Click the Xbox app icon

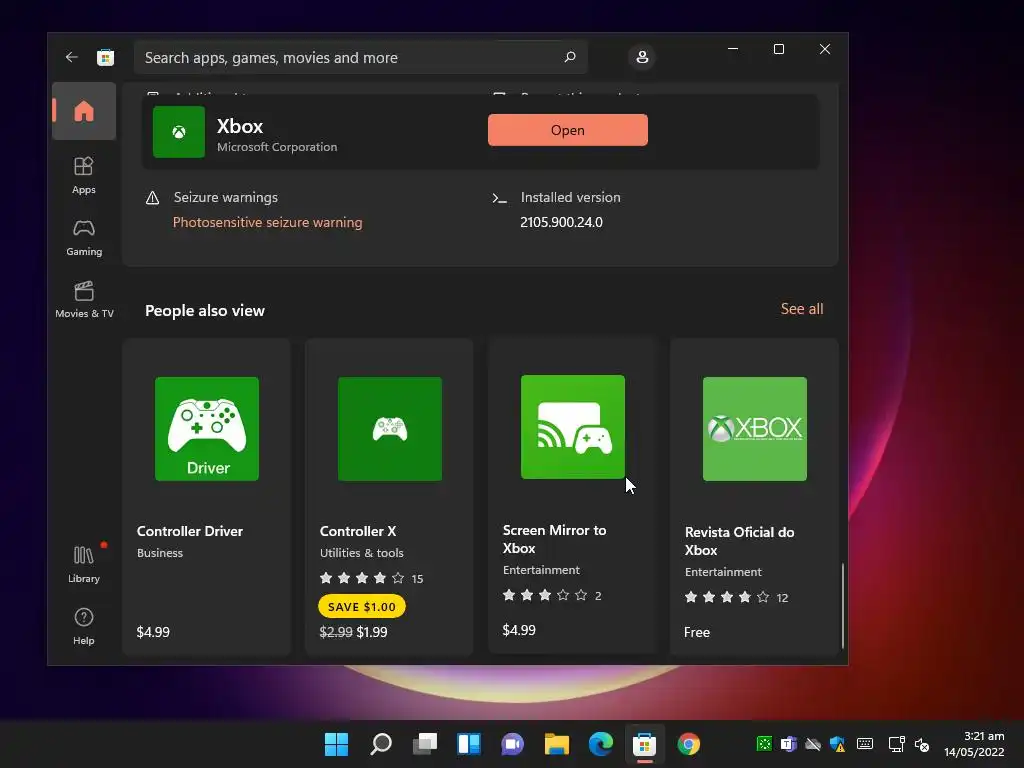click(x=178, y=132)
